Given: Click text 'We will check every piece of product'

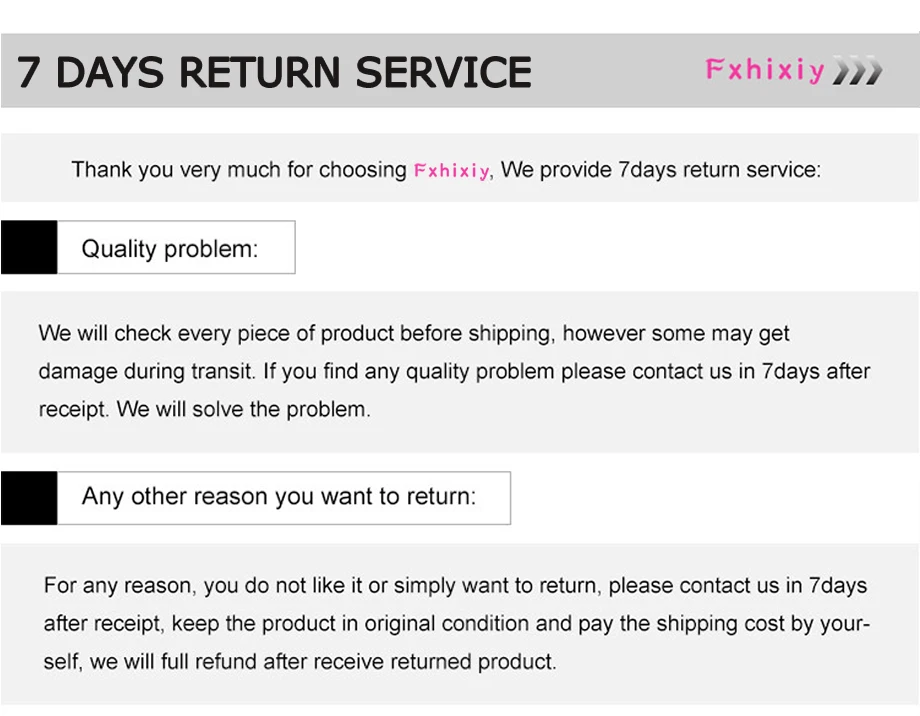Looking at the screenshot, I should (x=217, y=333).
